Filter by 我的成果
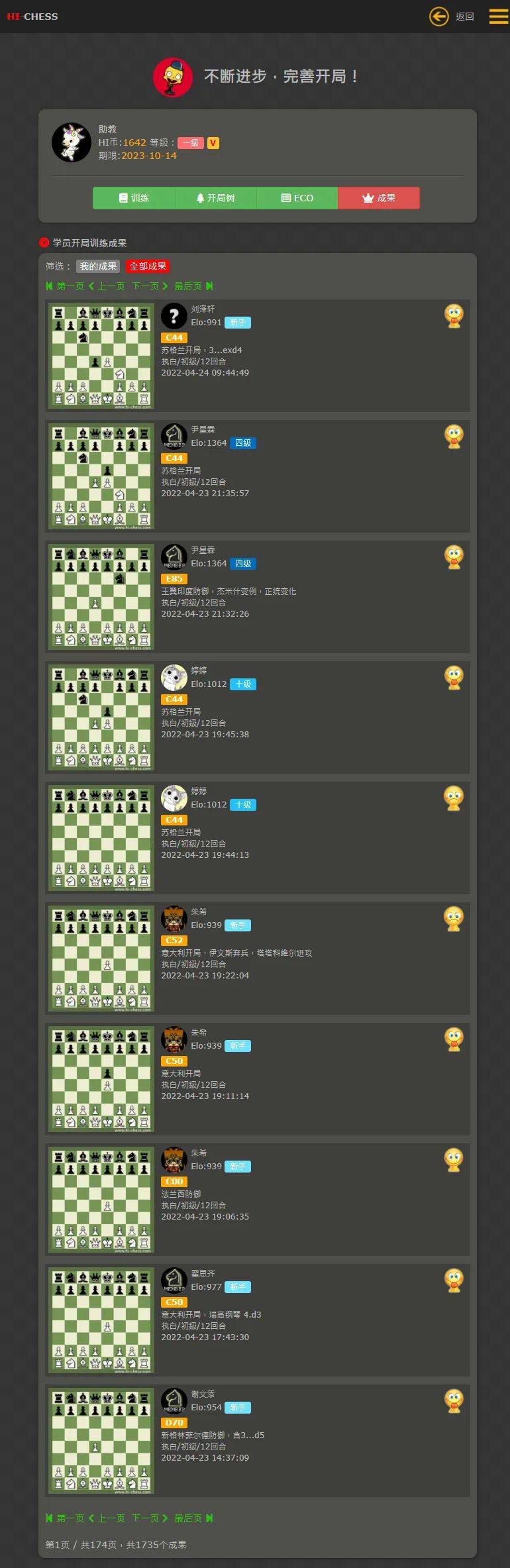Viewport: 510px width, 1568px height. pyautogui.click(x=98, y=266)
